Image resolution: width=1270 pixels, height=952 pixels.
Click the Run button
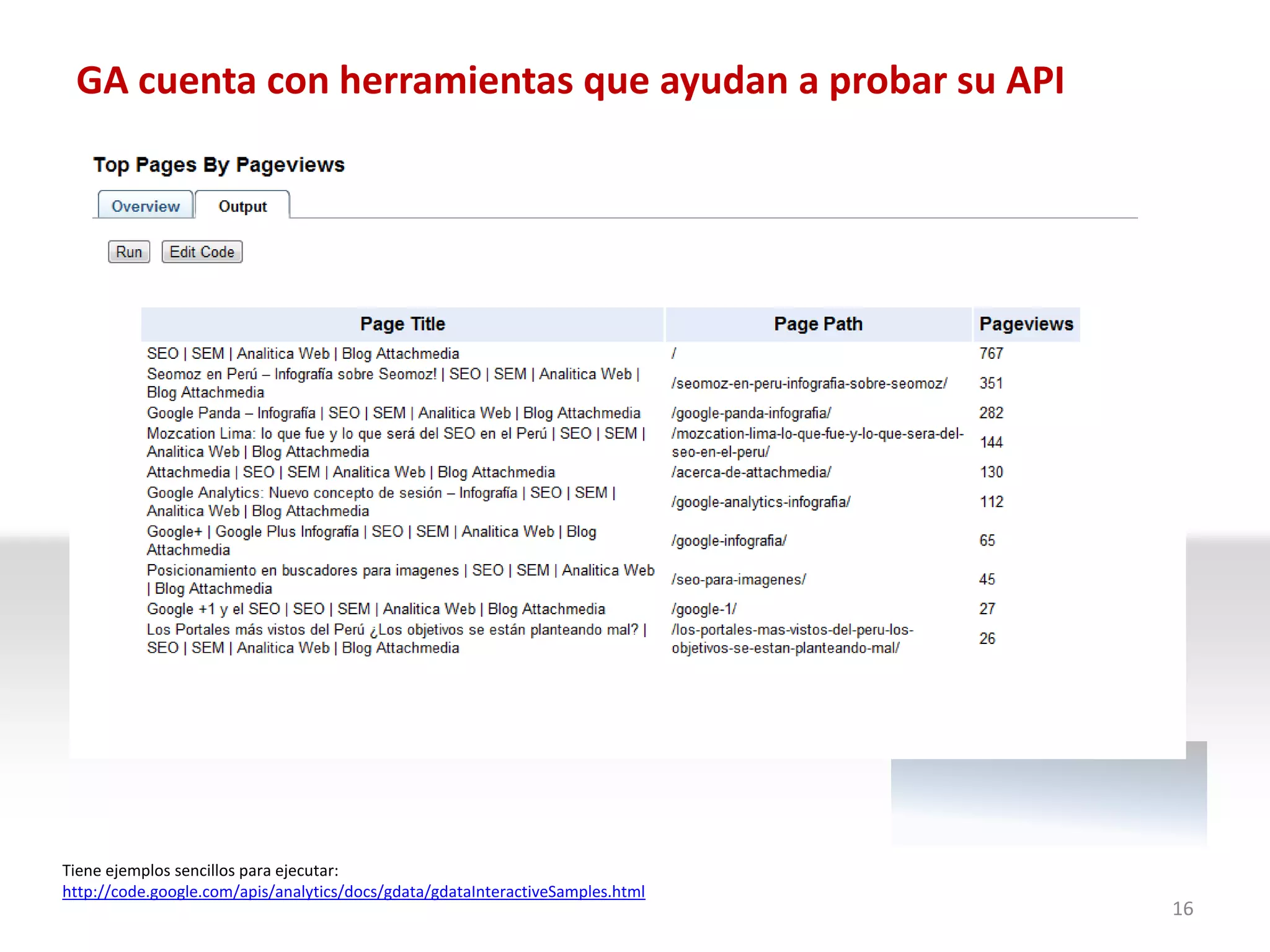tap(129, 252)
